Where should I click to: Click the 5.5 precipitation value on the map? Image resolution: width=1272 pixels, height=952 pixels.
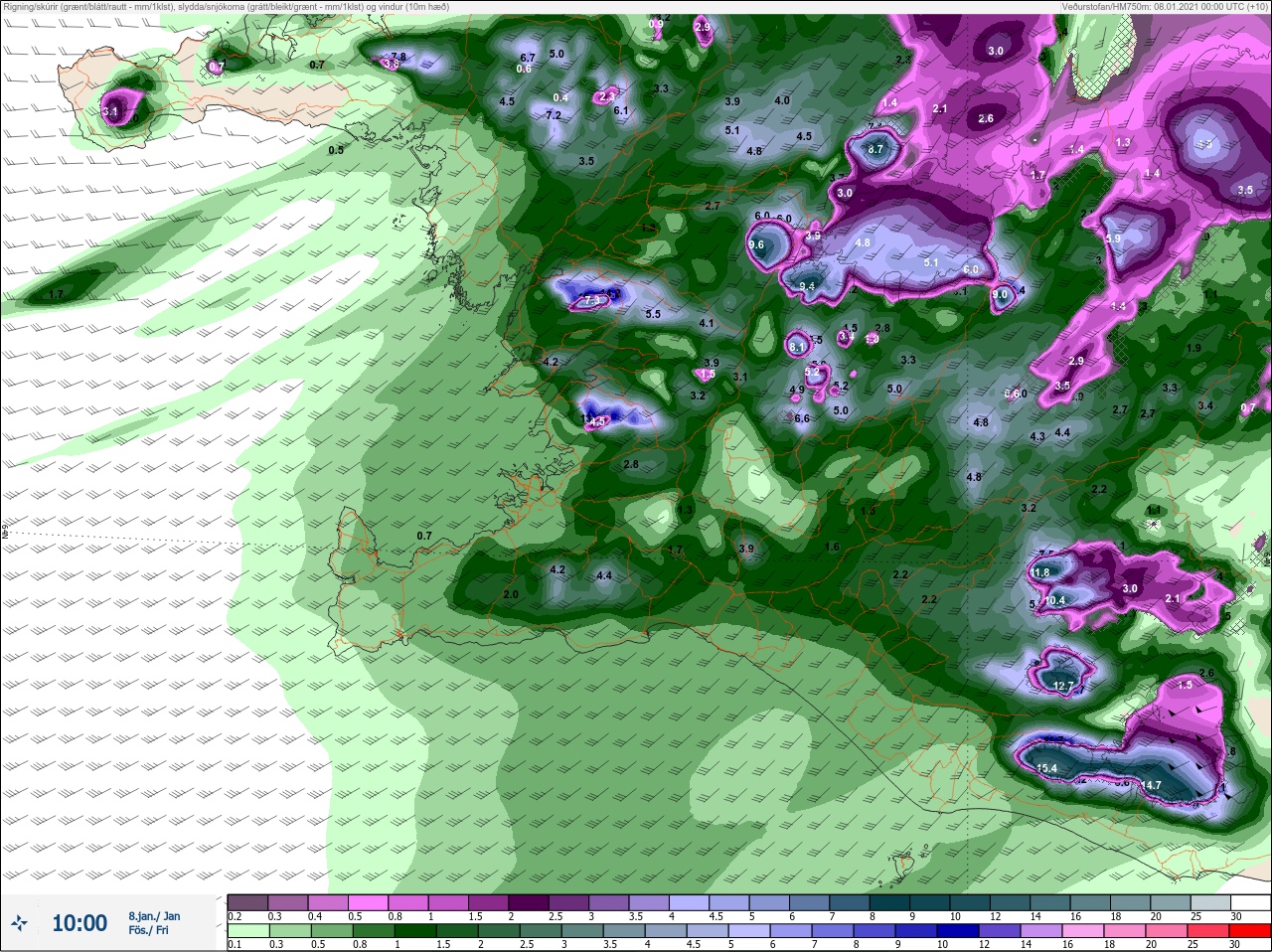(x=653, y=314)
